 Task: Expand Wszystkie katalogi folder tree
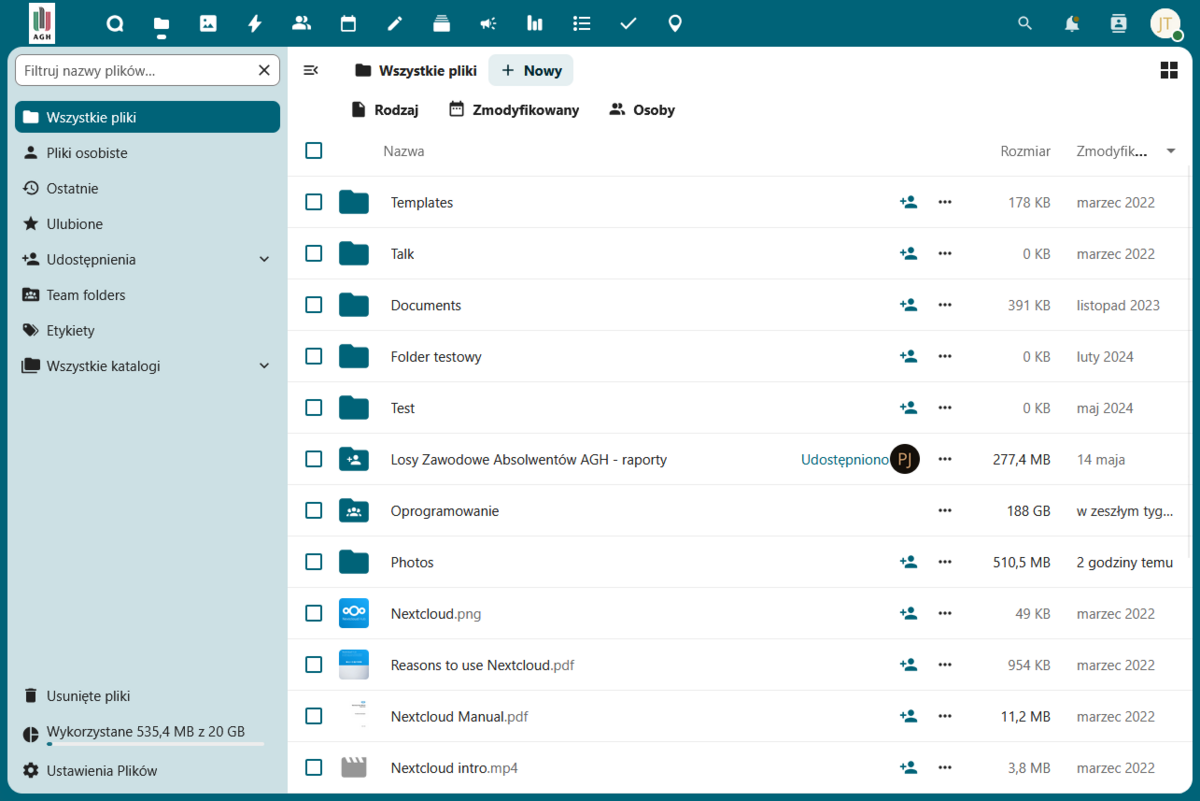pyautogui.click(x=264, y=366)
